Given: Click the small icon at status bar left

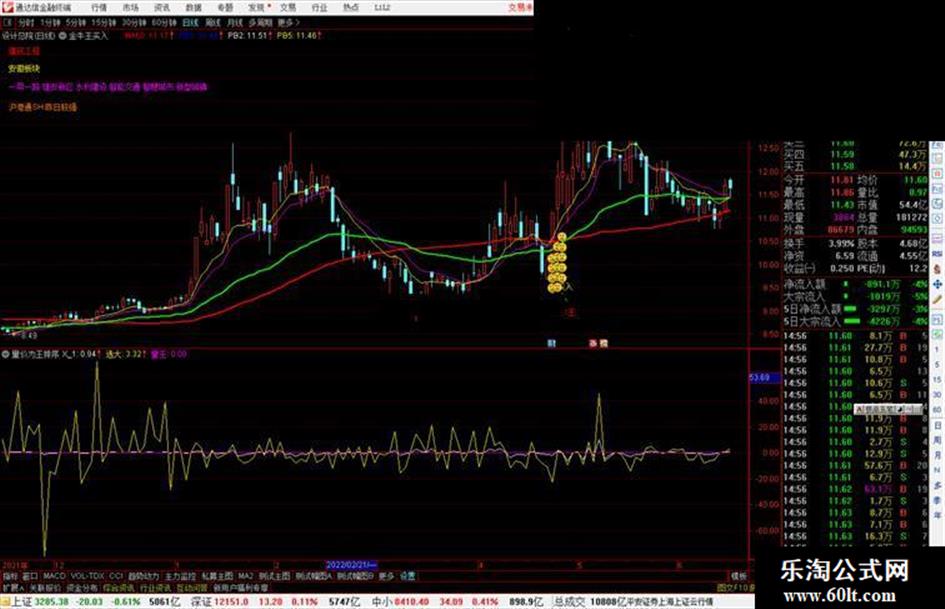Looking at the screenshot, I should (5, 602).
